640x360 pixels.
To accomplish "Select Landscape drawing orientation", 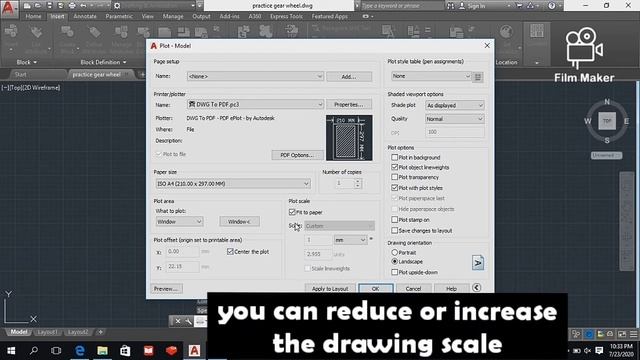I will click(x=394, y=261).
